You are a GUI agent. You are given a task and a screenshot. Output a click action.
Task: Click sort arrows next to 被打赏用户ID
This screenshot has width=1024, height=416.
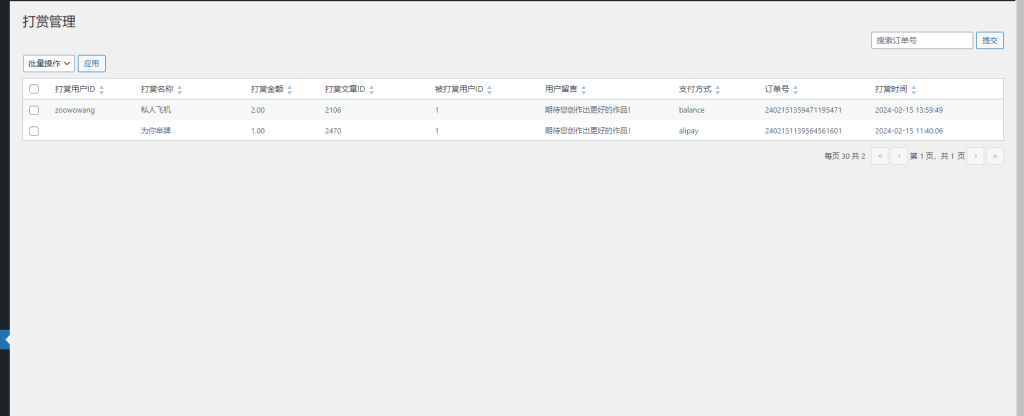(490, 89)
